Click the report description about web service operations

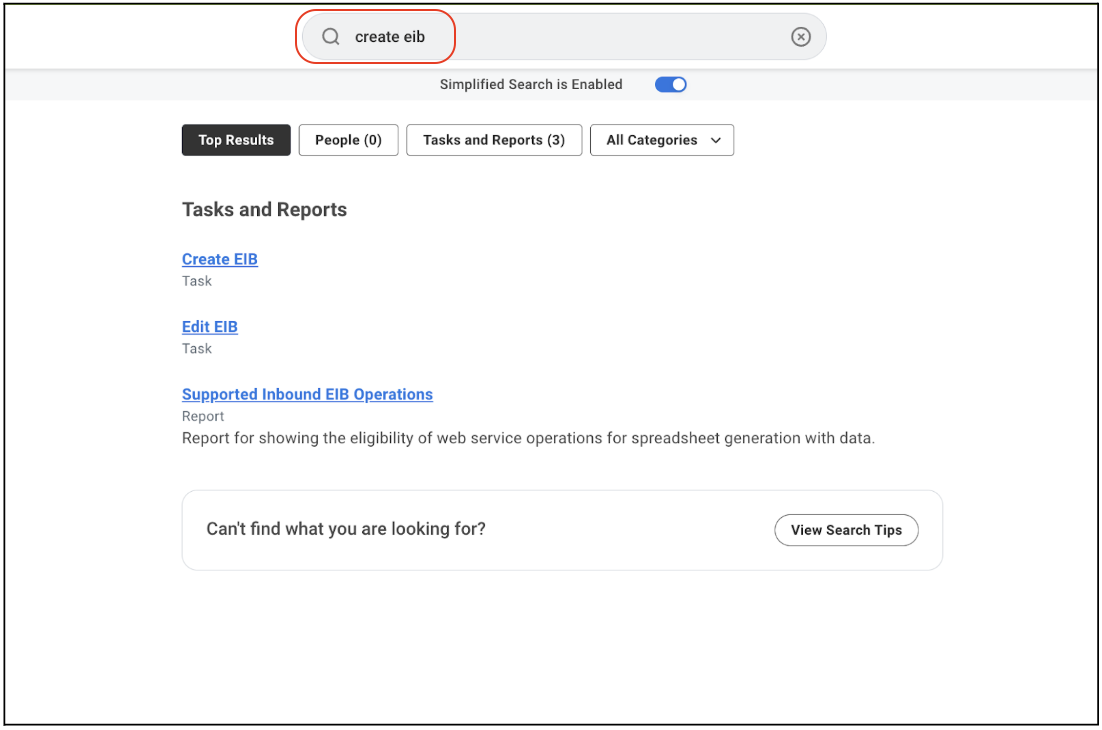(x=529, y=438)
